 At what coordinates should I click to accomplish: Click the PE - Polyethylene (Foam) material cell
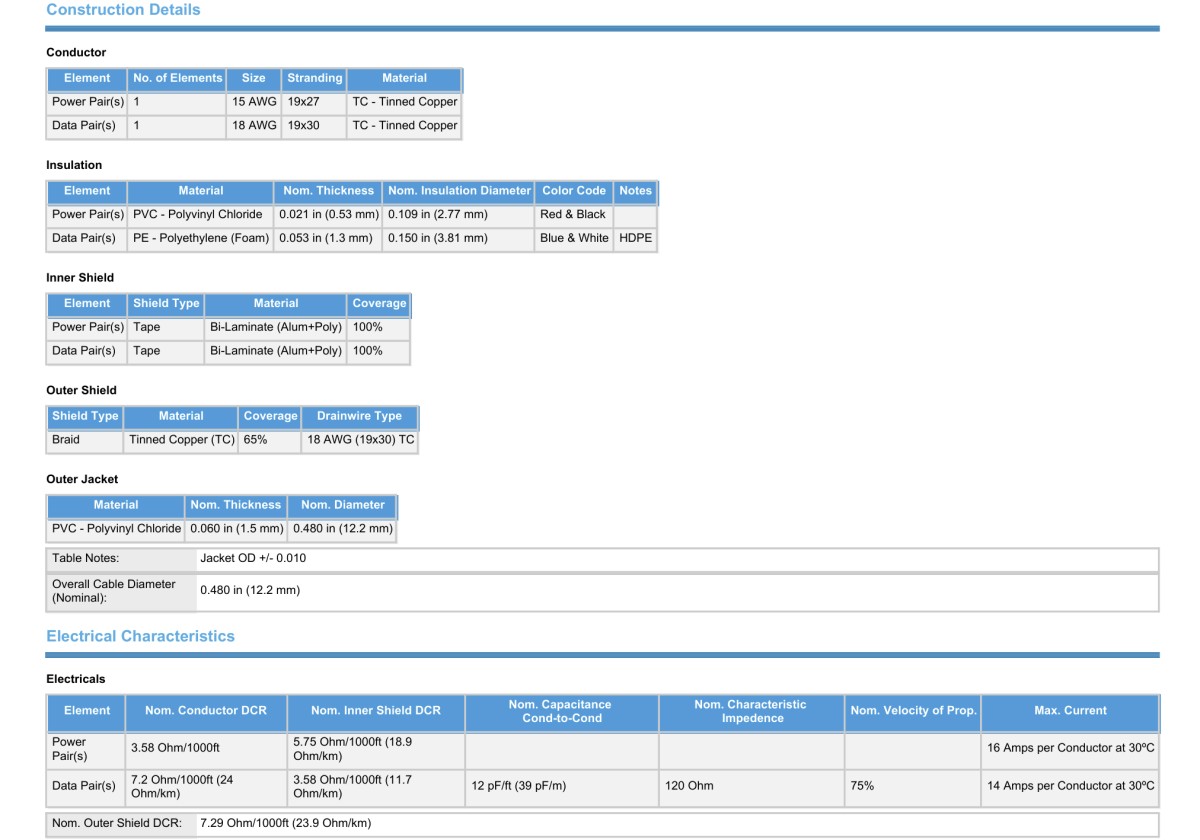201,239
